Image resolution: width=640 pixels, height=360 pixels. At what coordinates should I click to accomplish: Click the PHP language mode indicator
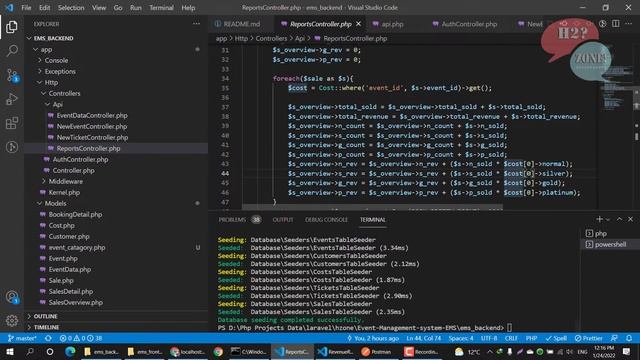click(x=531, y=338)
